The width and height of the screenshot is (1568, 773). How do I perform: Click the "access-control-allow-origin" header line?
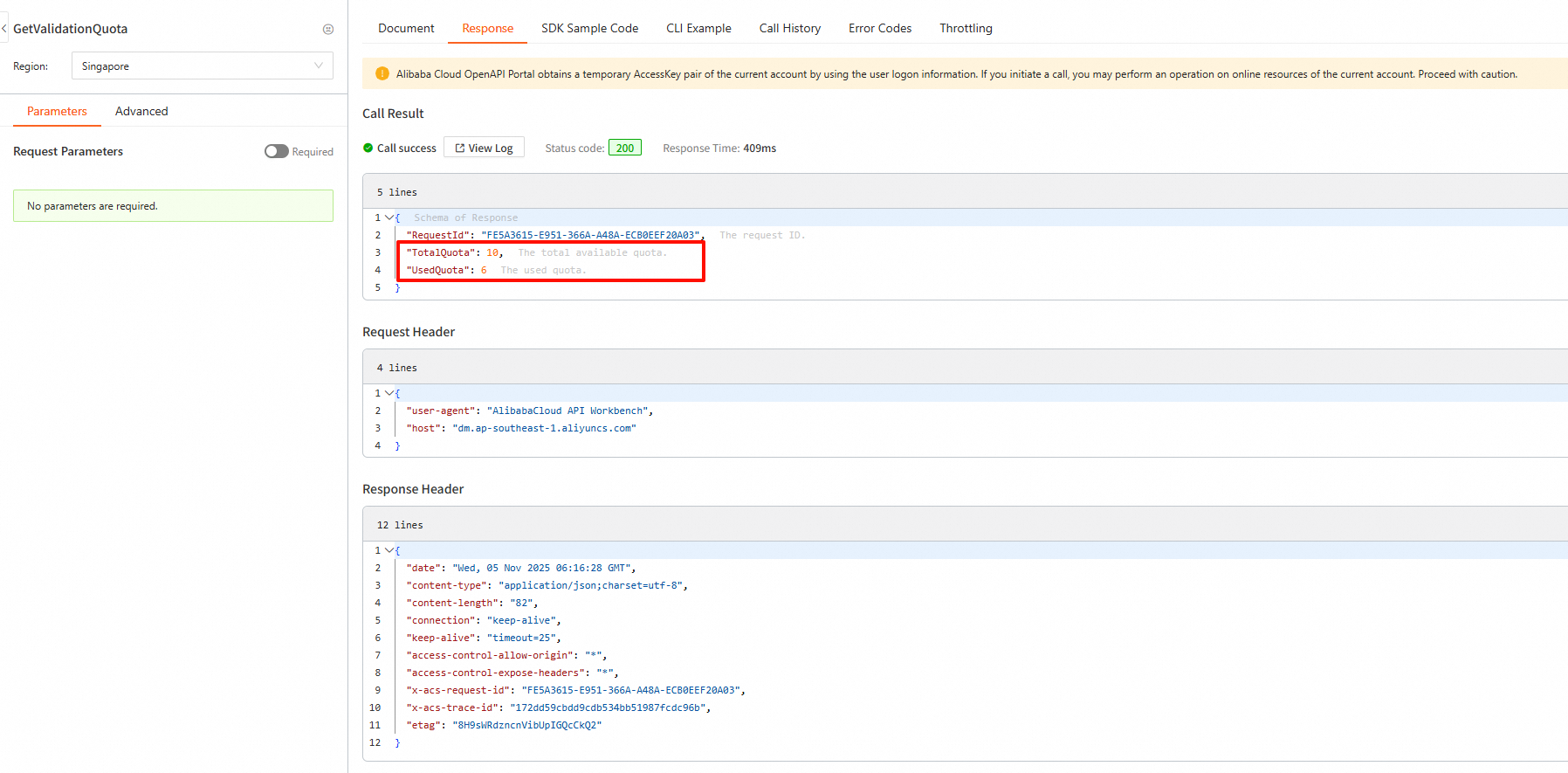[x=506, y=655]
